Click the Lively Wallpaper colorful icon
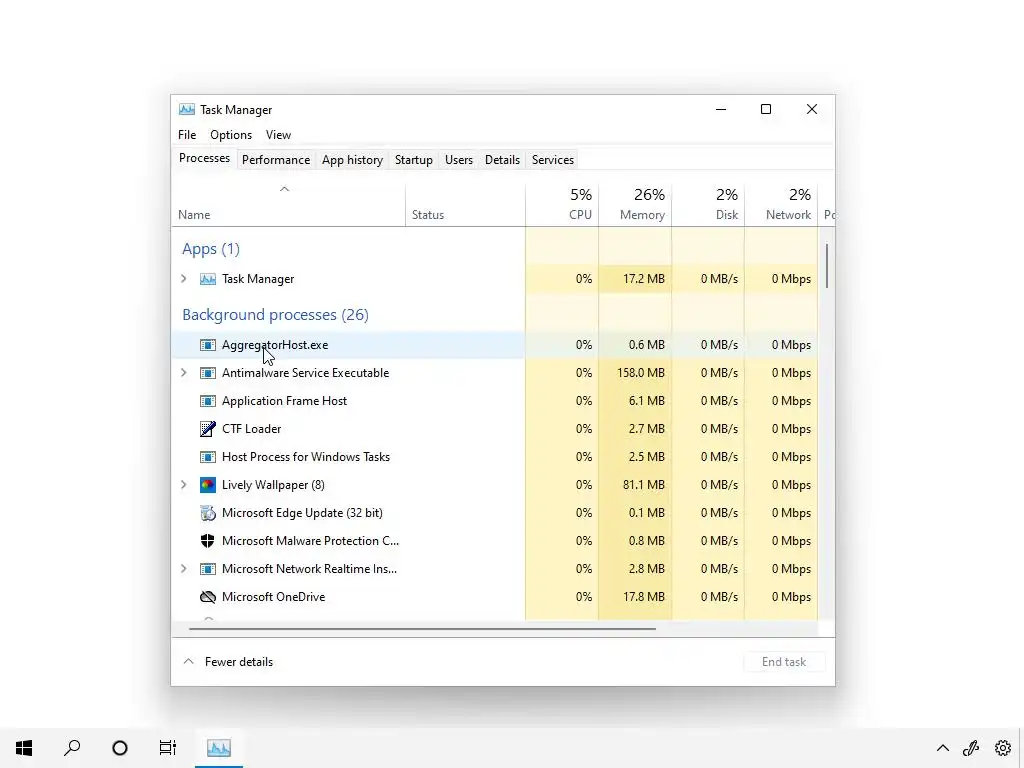The width and height of the screenshot is (1024, 768). click(208, 485)
